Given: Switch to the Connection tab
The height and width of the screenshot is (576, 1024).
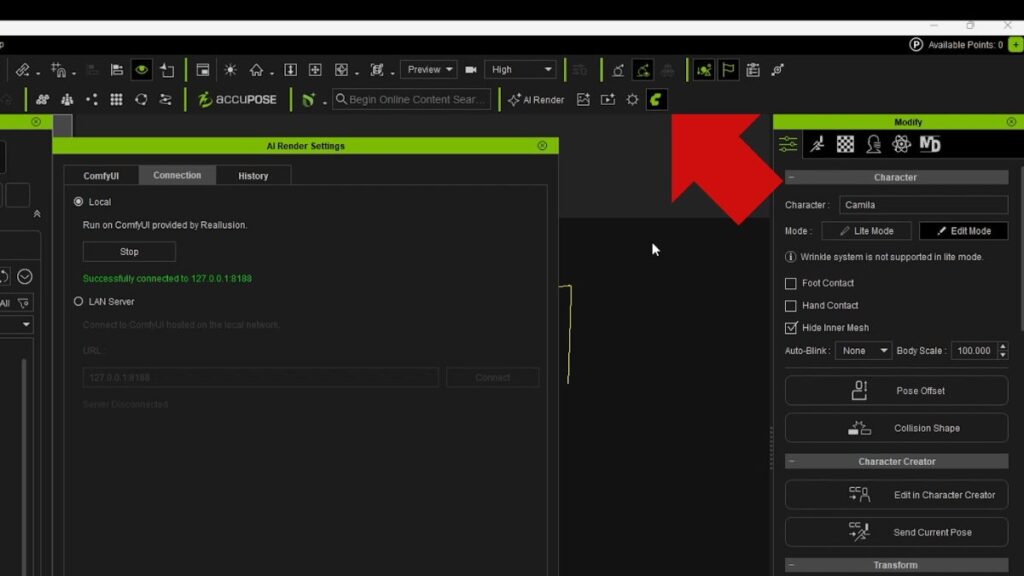Looking at the screenshot, I should [x=177, y=175].
